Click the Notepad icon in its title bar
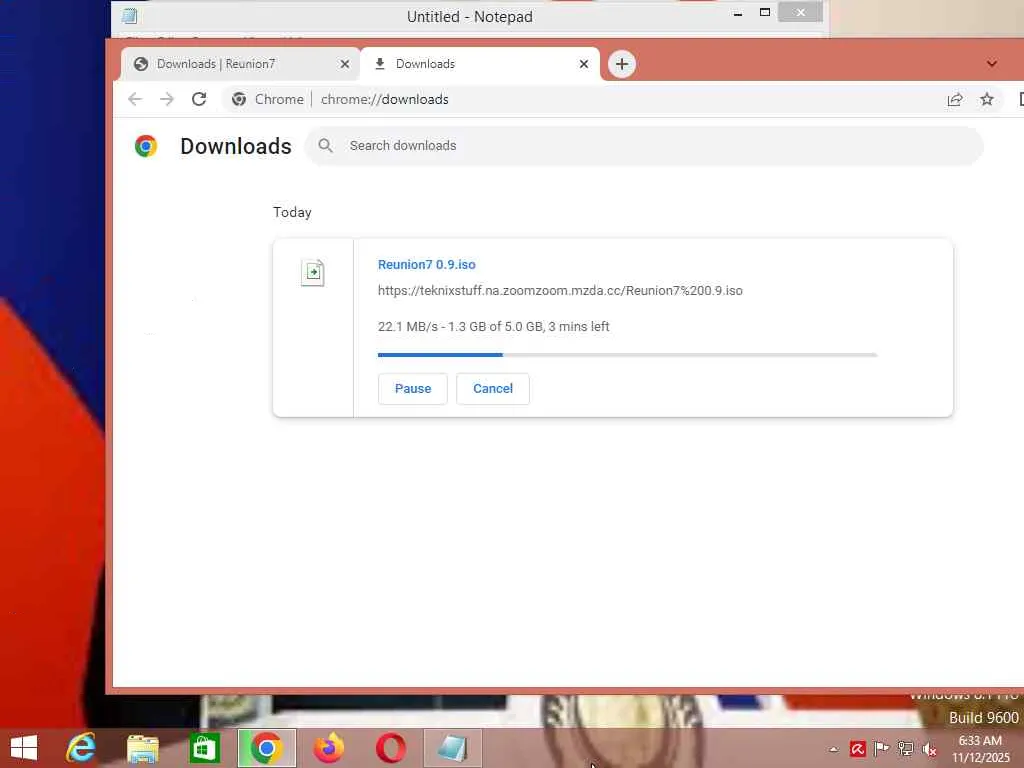The image size is (1024, 768). (x=129, y=16)
